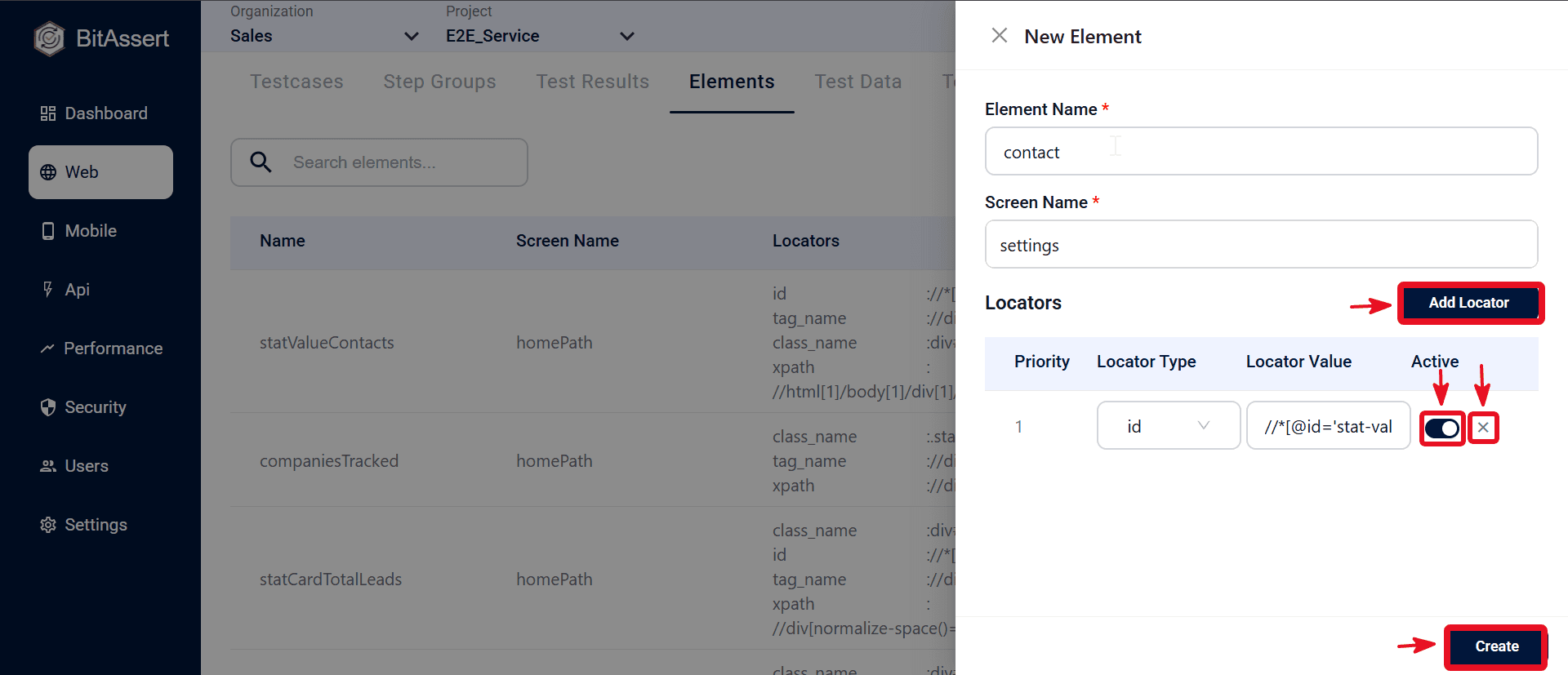Click the Locator Value input field
Image resolution: width=1568 pixels, height=675 pixels.
(1328, 425)
